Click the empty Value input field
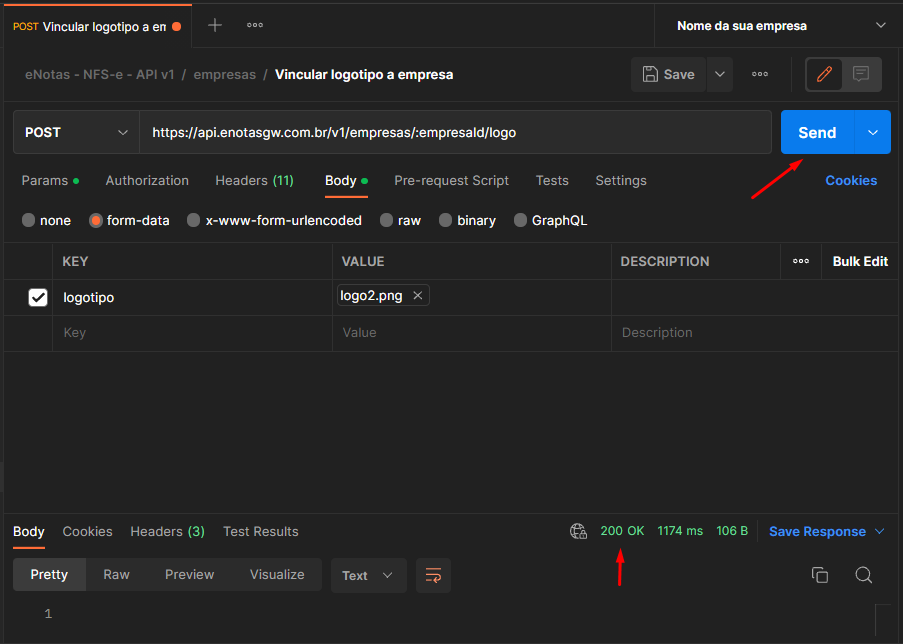903x644 pixels. [472, 333]
